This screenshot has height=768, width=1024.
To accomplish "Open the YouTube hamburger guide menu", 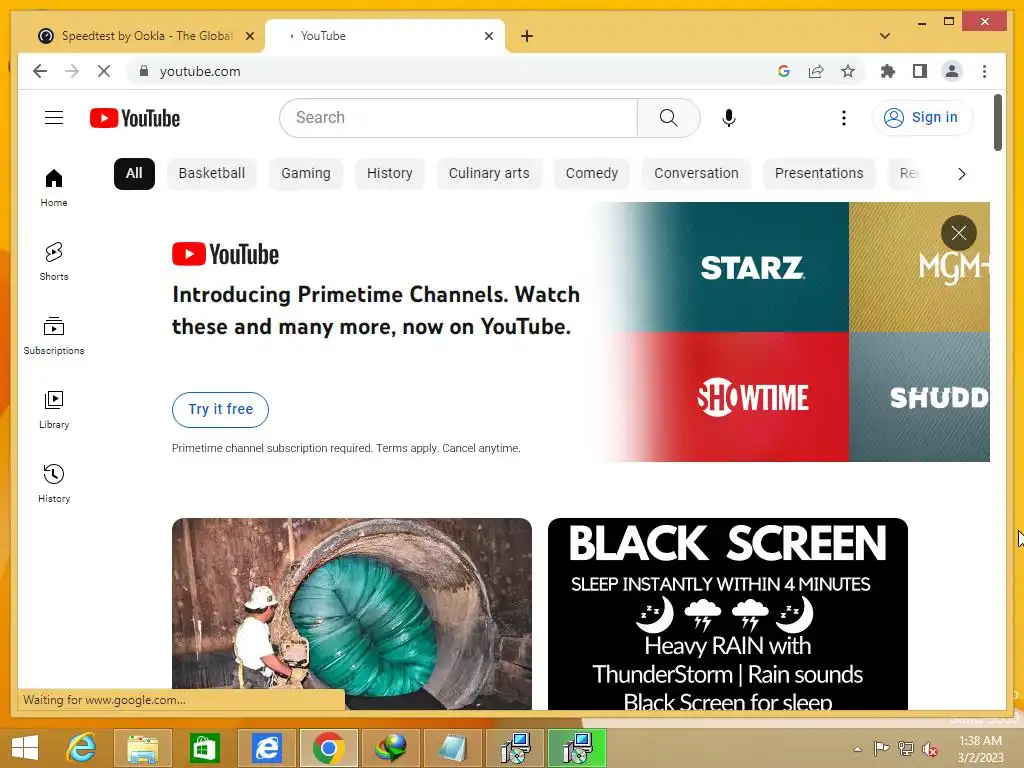I will (54, 118).
